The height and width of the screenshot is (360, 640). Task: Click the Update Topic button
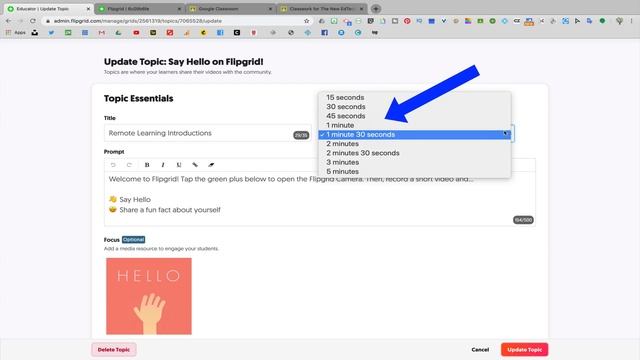[524, 350]
